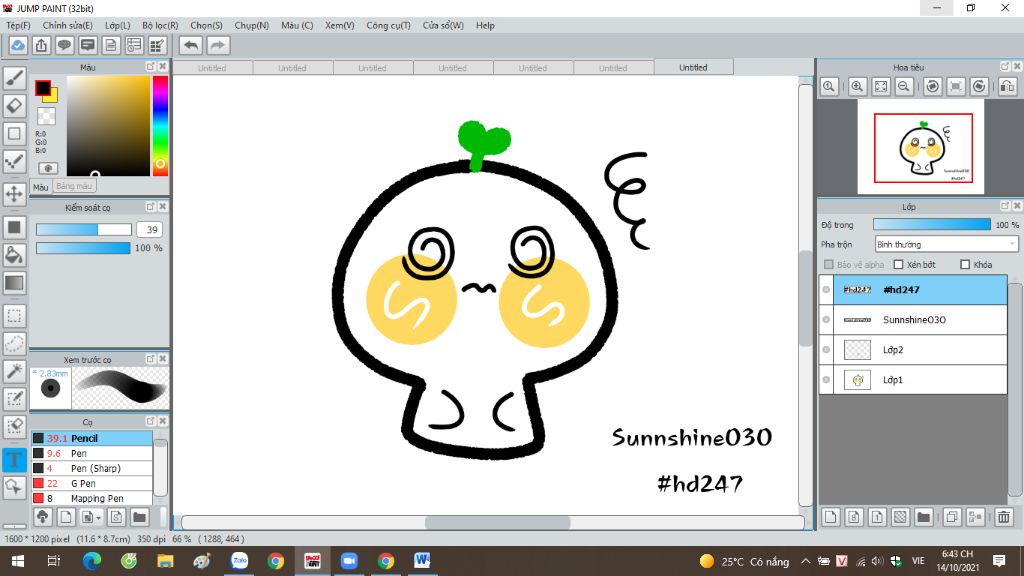Add a new layer folder
Viewport: 1024px width, 576px height.
923,517
